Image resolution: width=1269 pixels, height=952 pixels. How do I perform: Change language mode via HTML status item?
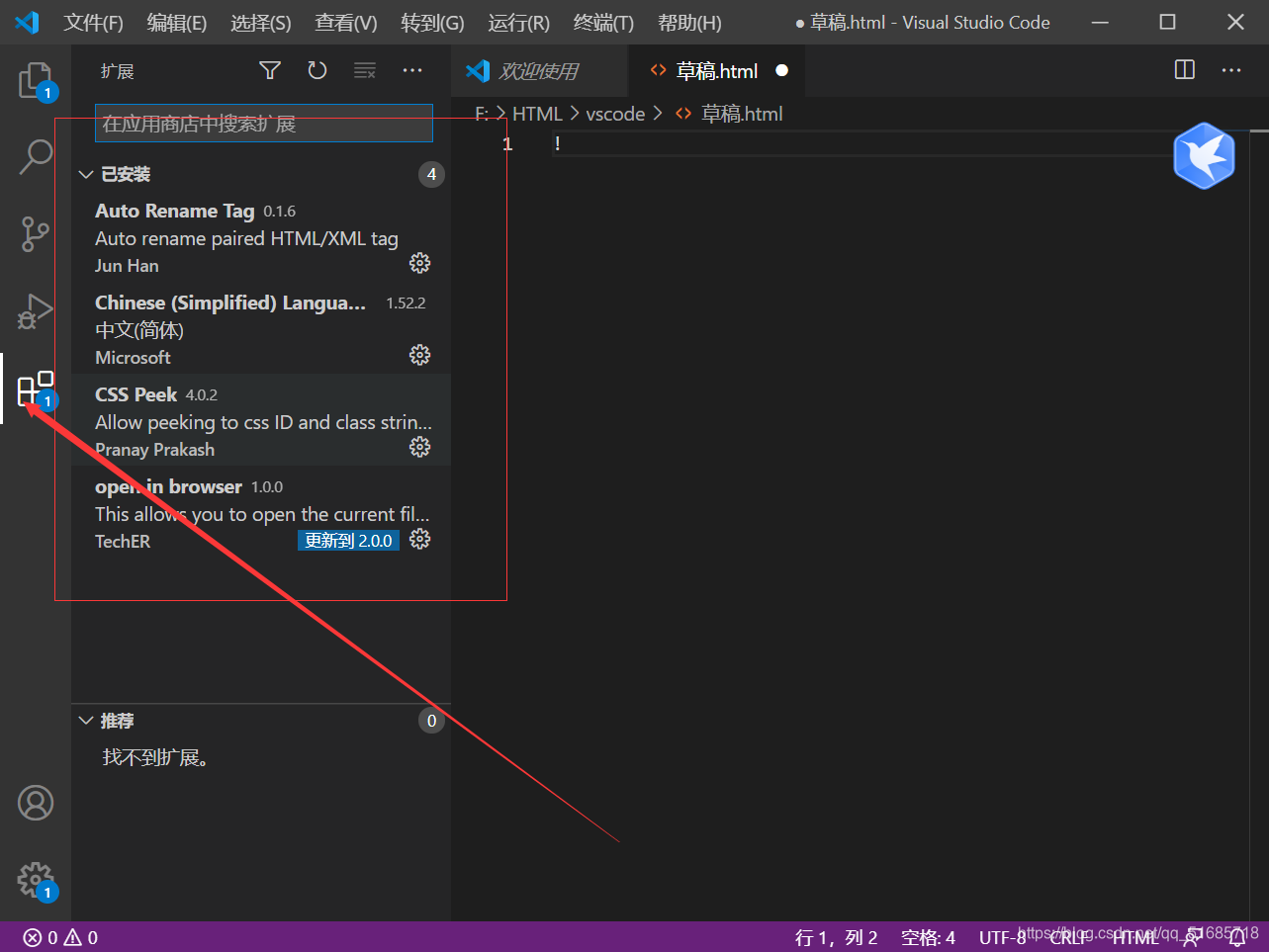click(1135, 937)
